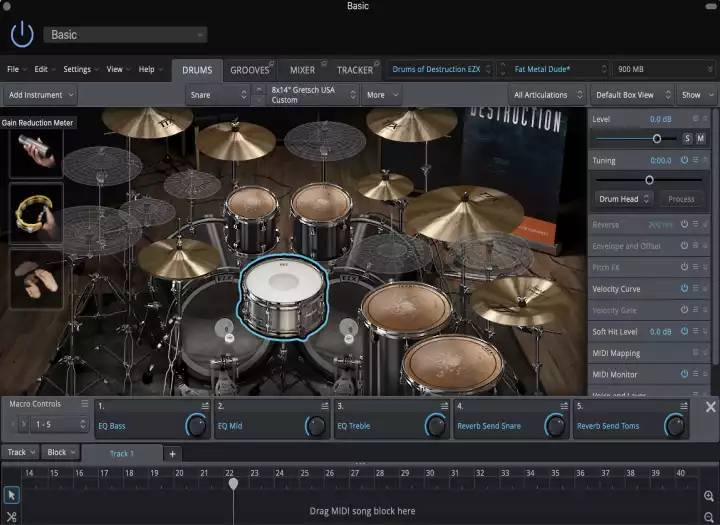Open the Edit menu
This screenshot has height=525, width=720.
[45, 69]
